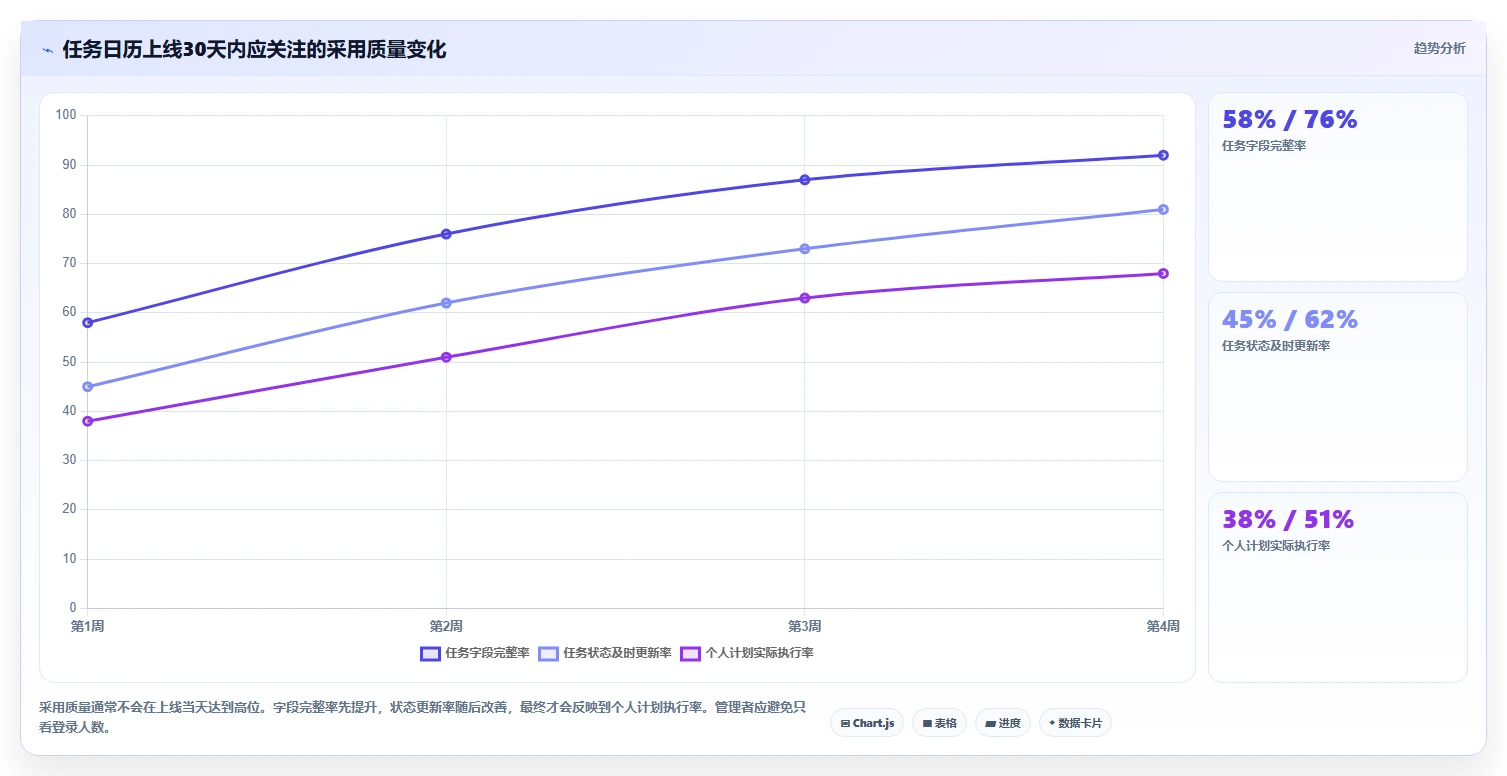This screenshot has width=1507, height=776.
Task: Click the 第4周 x-axis label
Action: click(x=1163, y=626)
